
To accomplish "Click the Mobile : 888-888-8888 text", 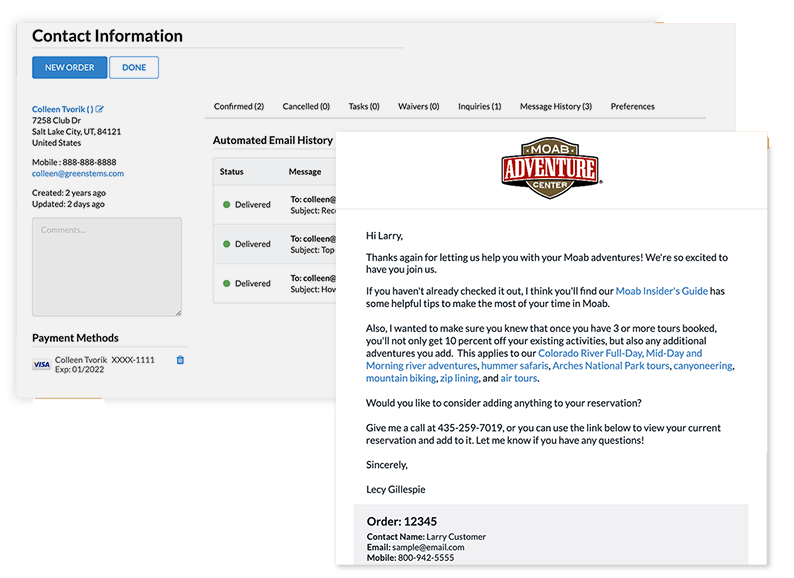I will (x=74, y=162).
